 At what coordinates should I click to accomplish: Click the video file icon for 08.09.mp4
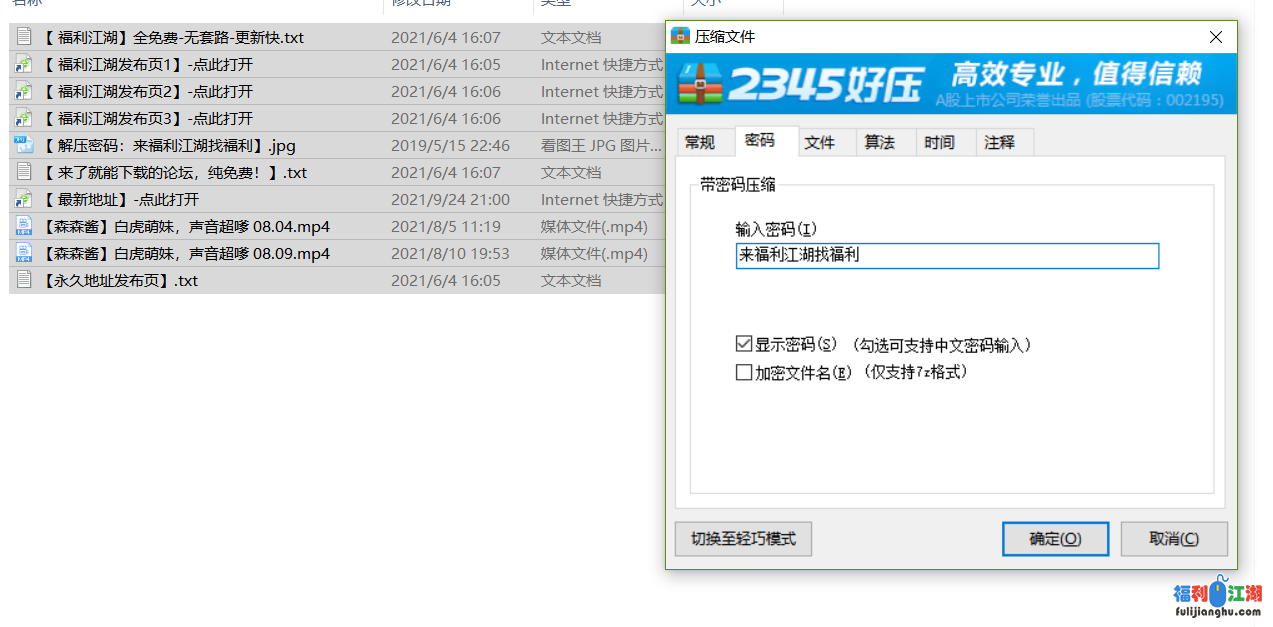point(24,254)
